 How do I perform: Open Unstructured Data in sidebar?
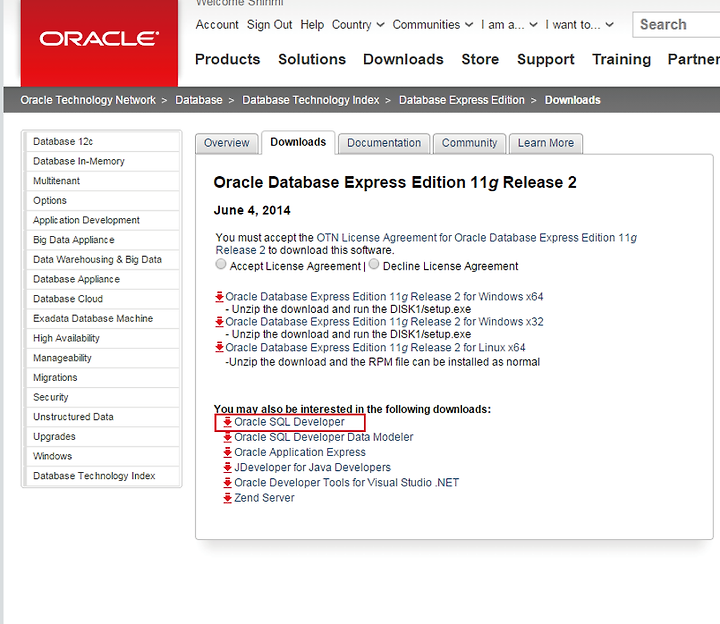(x=103, y=417)
